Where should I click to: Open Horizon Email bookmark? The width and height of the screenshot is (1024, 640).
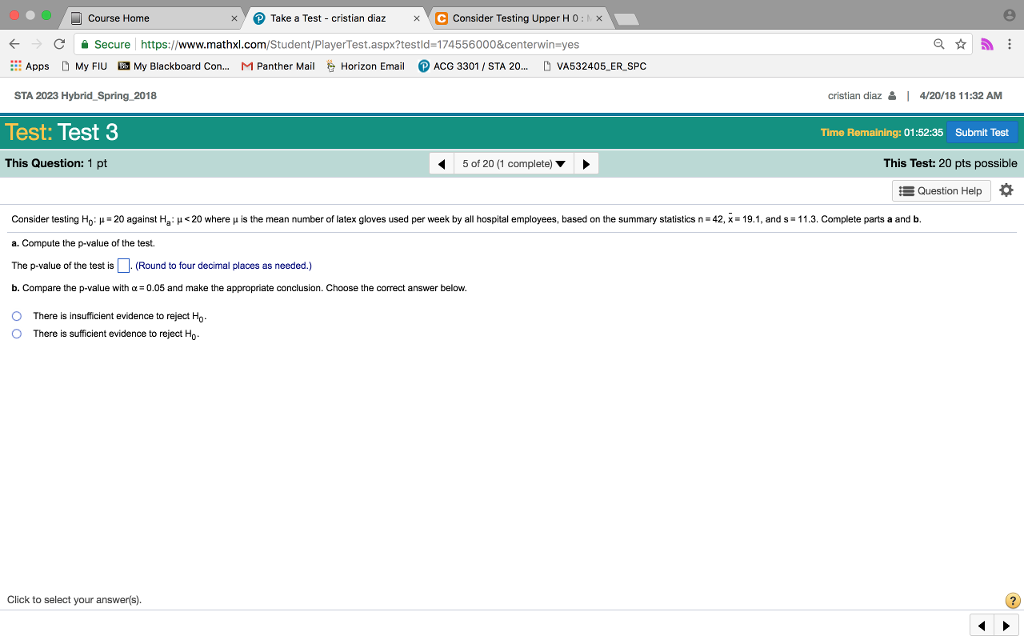point(365,66)
